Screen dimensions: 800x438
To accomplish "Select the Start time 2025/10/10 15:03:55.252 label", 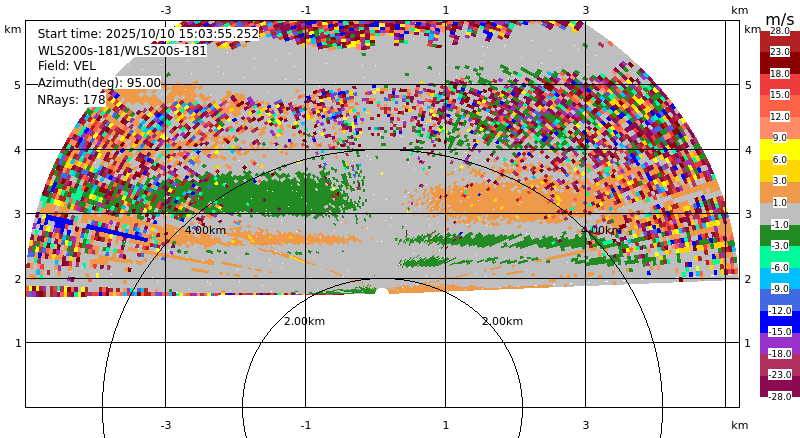I will [x=148, y=34].
